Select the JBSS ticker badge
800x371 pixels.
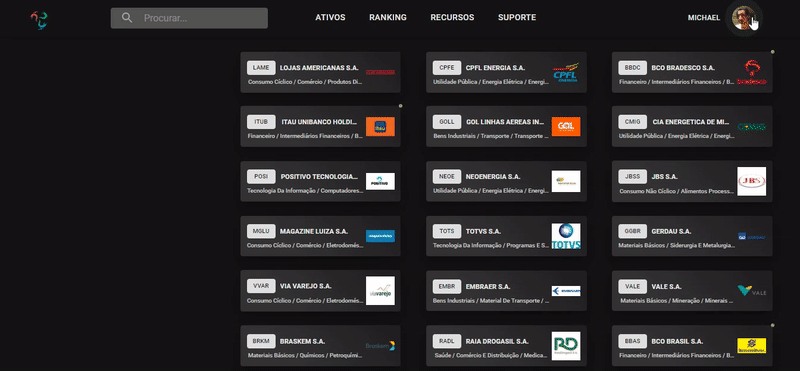pos(633,177)
